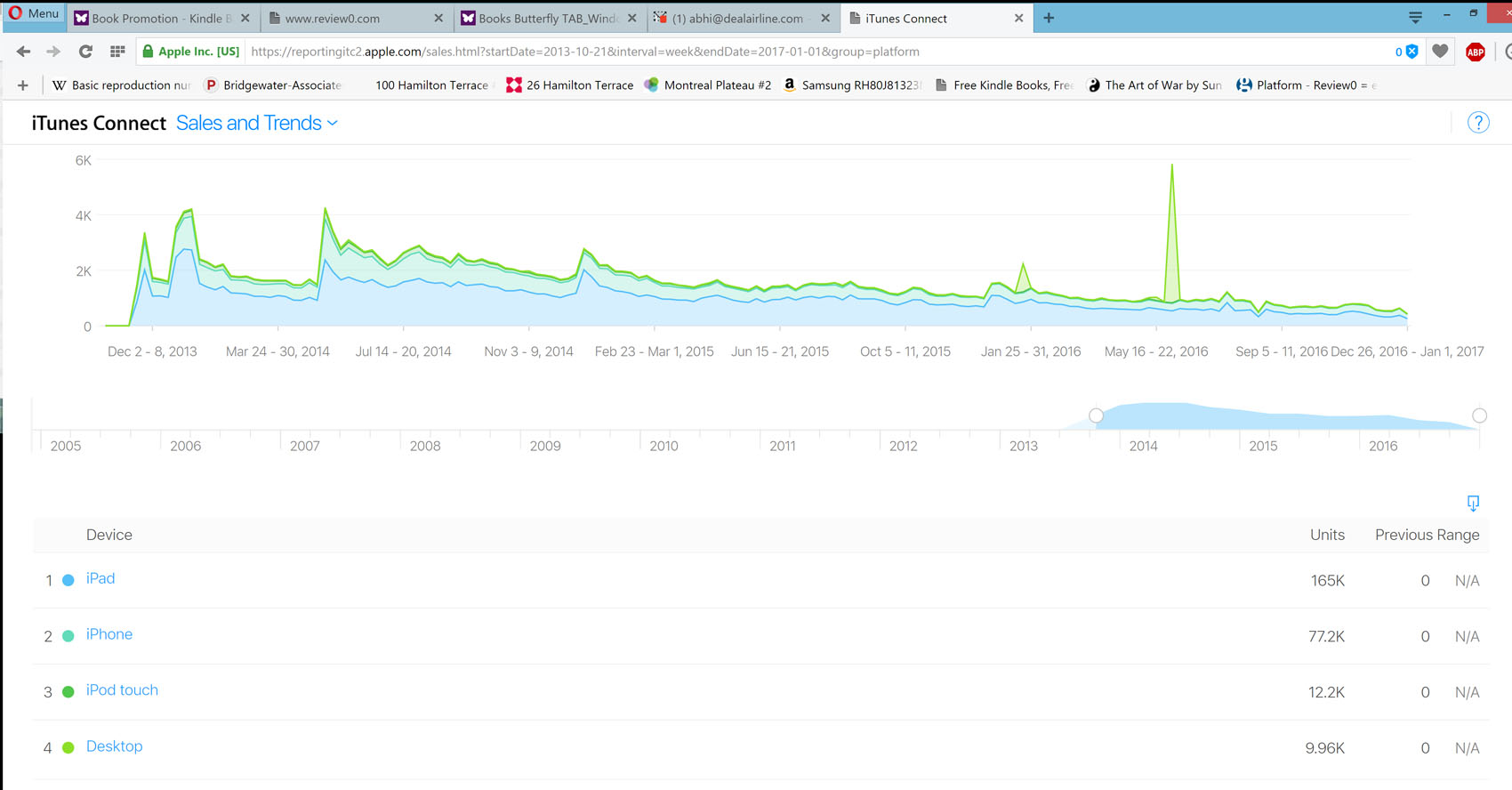Open Free Kindle Books bookmark
The width and height of the screenshot is (1512, 790).
1004,85
